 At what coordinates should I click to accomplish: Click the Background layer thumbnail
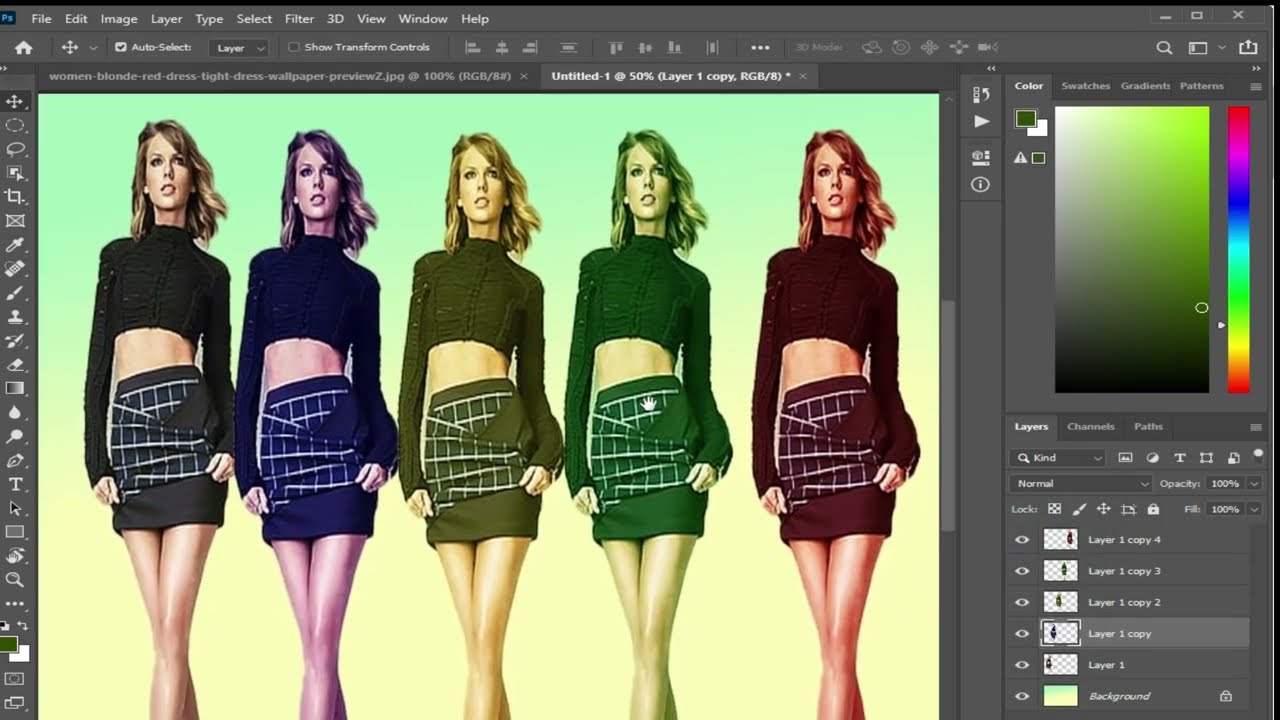tap(1060, 696)
